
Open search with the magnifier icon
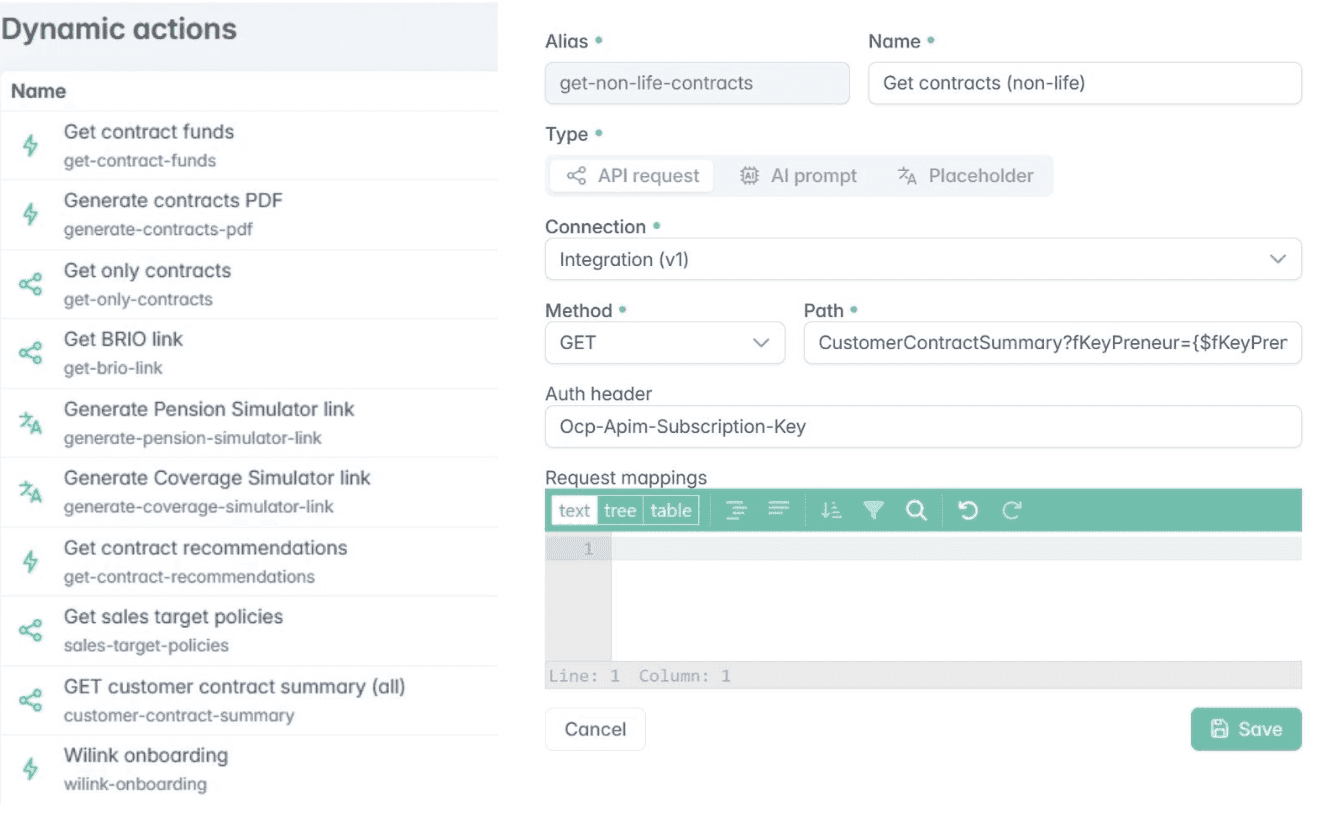click(916, 510)
